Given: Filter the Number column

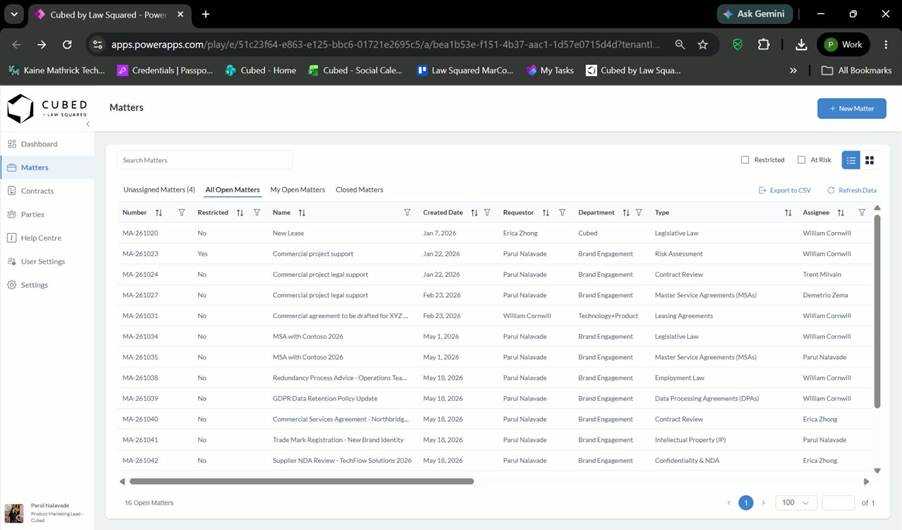Looking at the screenshot, I should click(x=182, y=213).
